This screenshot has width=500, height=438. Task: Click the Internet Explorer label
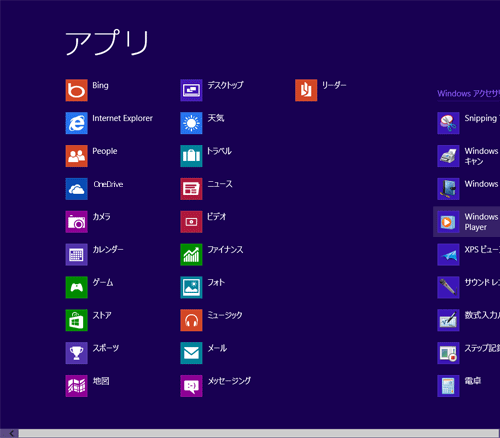pyautogui.click(x=122, y=118)
